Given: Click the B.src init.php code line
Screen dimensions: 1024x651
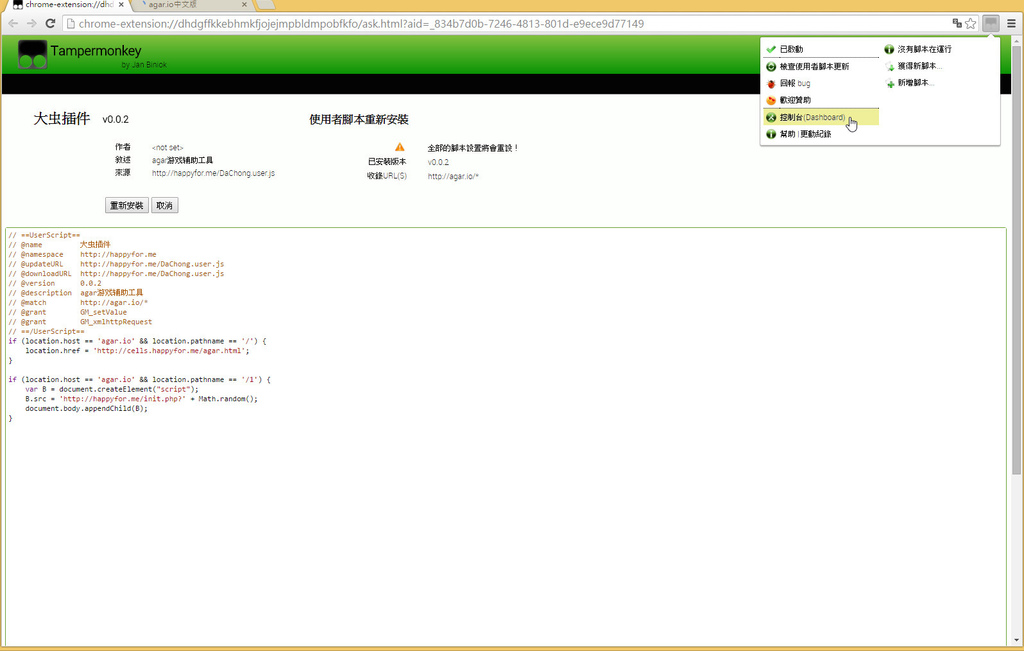Looking at the screenshot, I should pos(141,399).
